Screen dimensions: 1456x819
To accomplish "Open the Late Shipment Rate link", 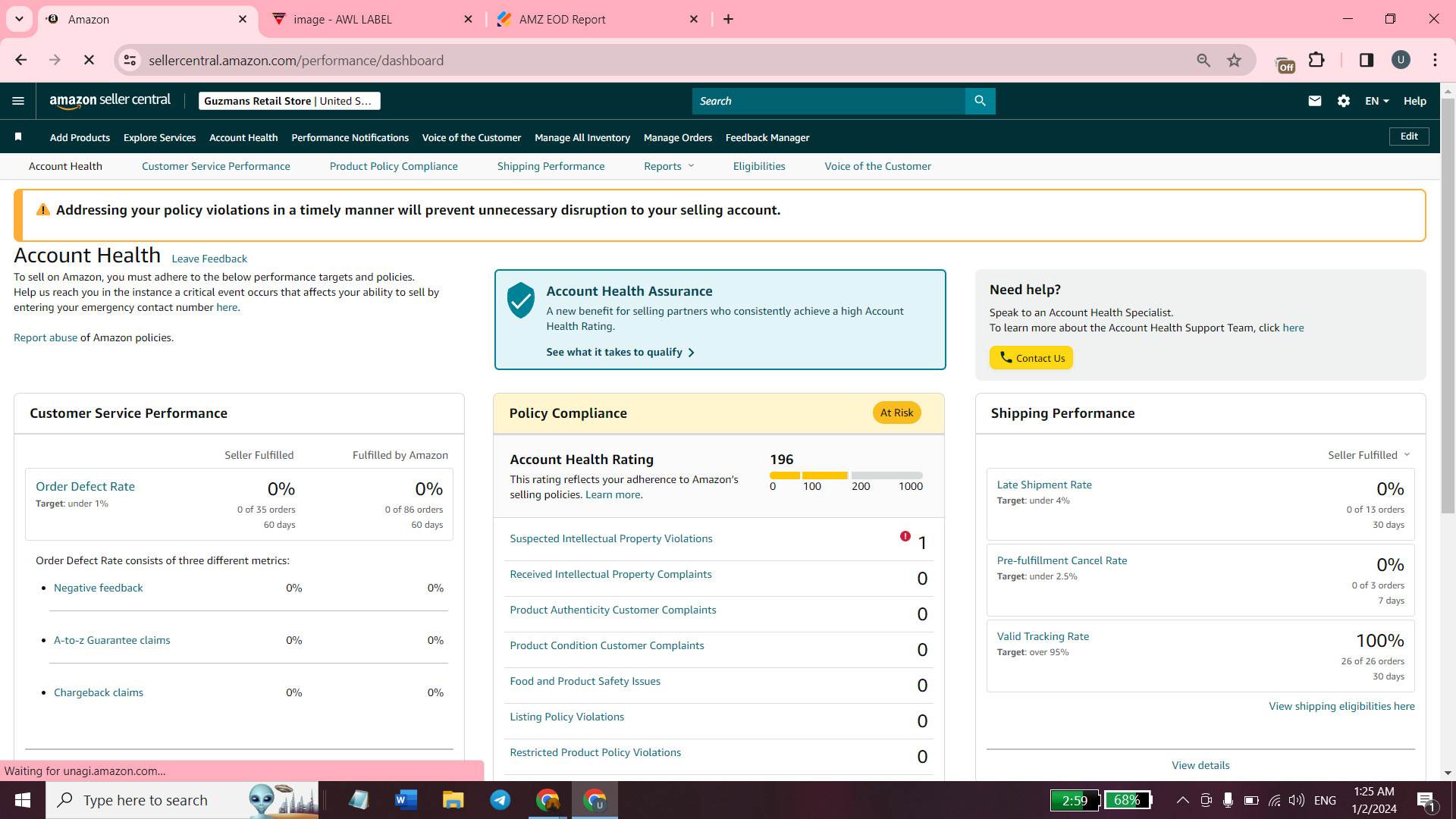I will pos(1044,485).
